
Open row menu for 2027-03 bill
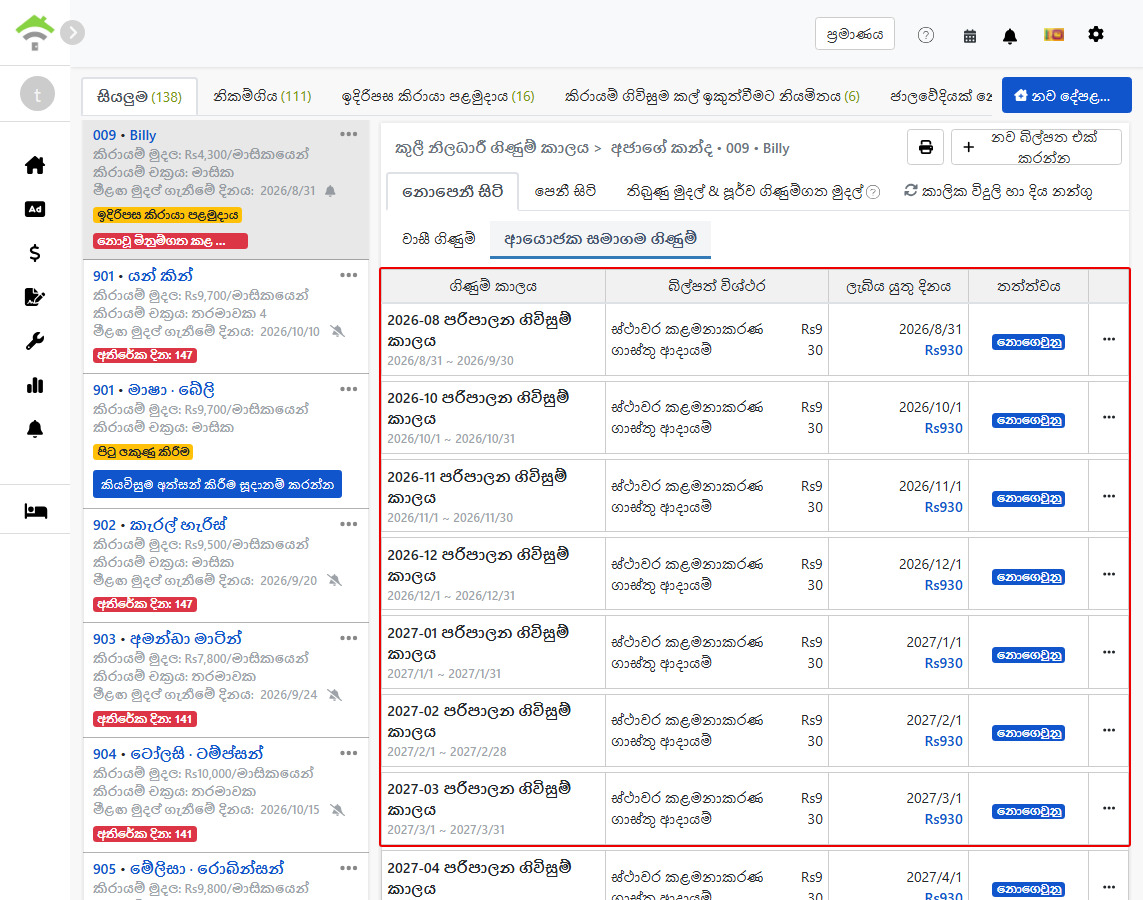1109,807
